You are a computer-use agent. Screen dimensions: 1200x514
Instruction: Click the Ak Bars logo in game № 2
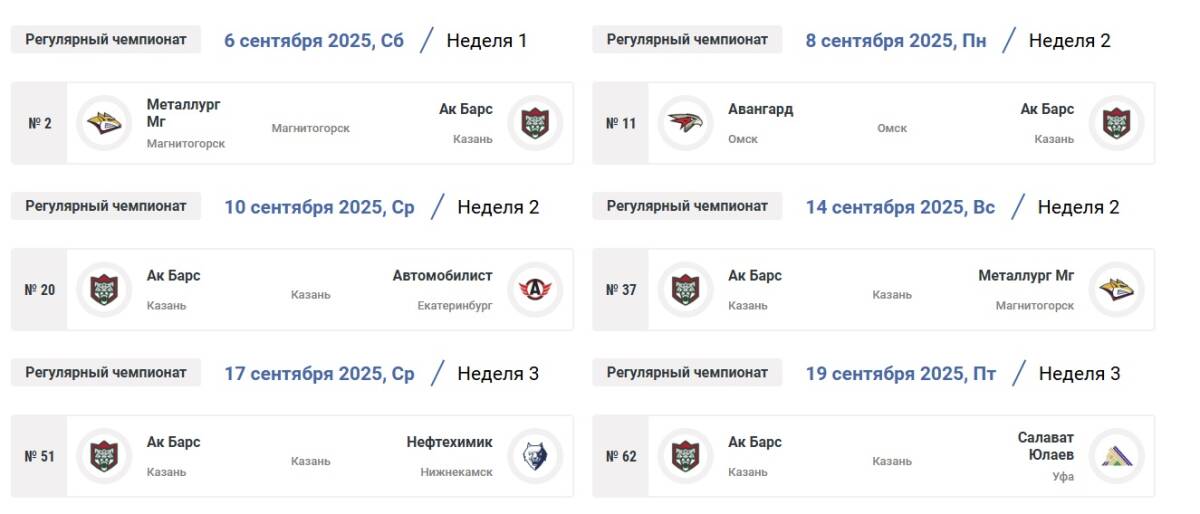click(535, 123)
